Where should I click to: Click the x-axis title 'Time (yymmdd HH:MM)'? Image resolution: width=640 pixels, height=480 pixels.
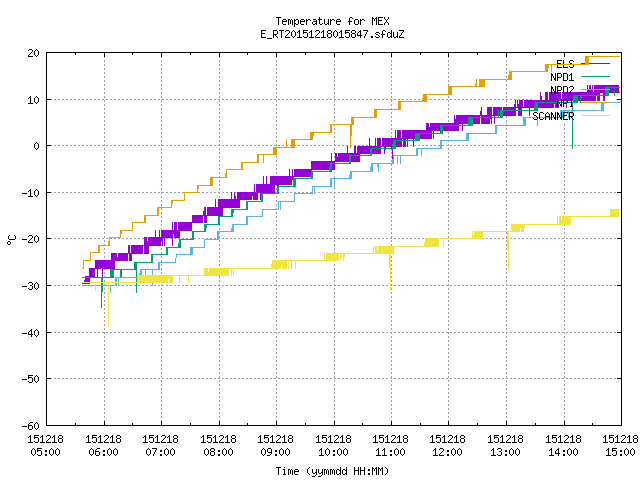(x=332, y=471)
